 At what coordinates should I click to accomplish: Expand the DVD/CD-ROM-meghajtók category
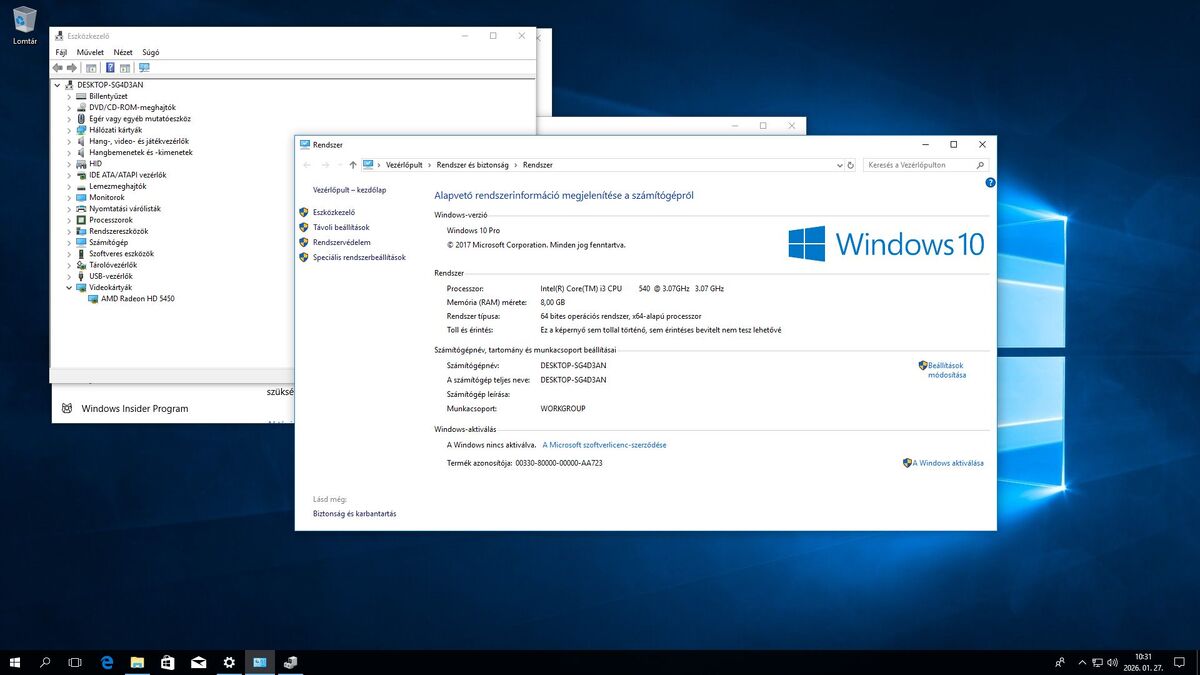(69, 107)
